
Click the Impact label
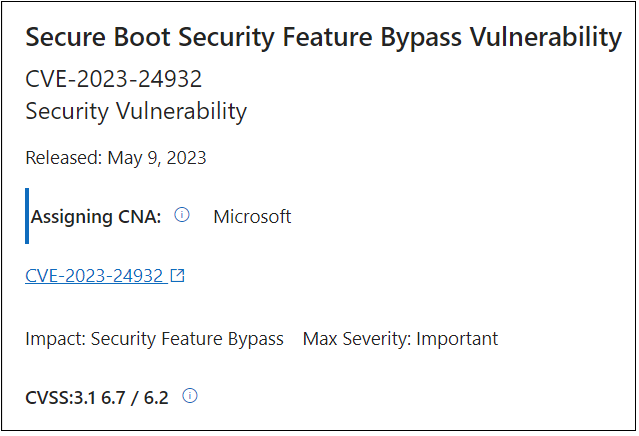[x=55, y=338]
